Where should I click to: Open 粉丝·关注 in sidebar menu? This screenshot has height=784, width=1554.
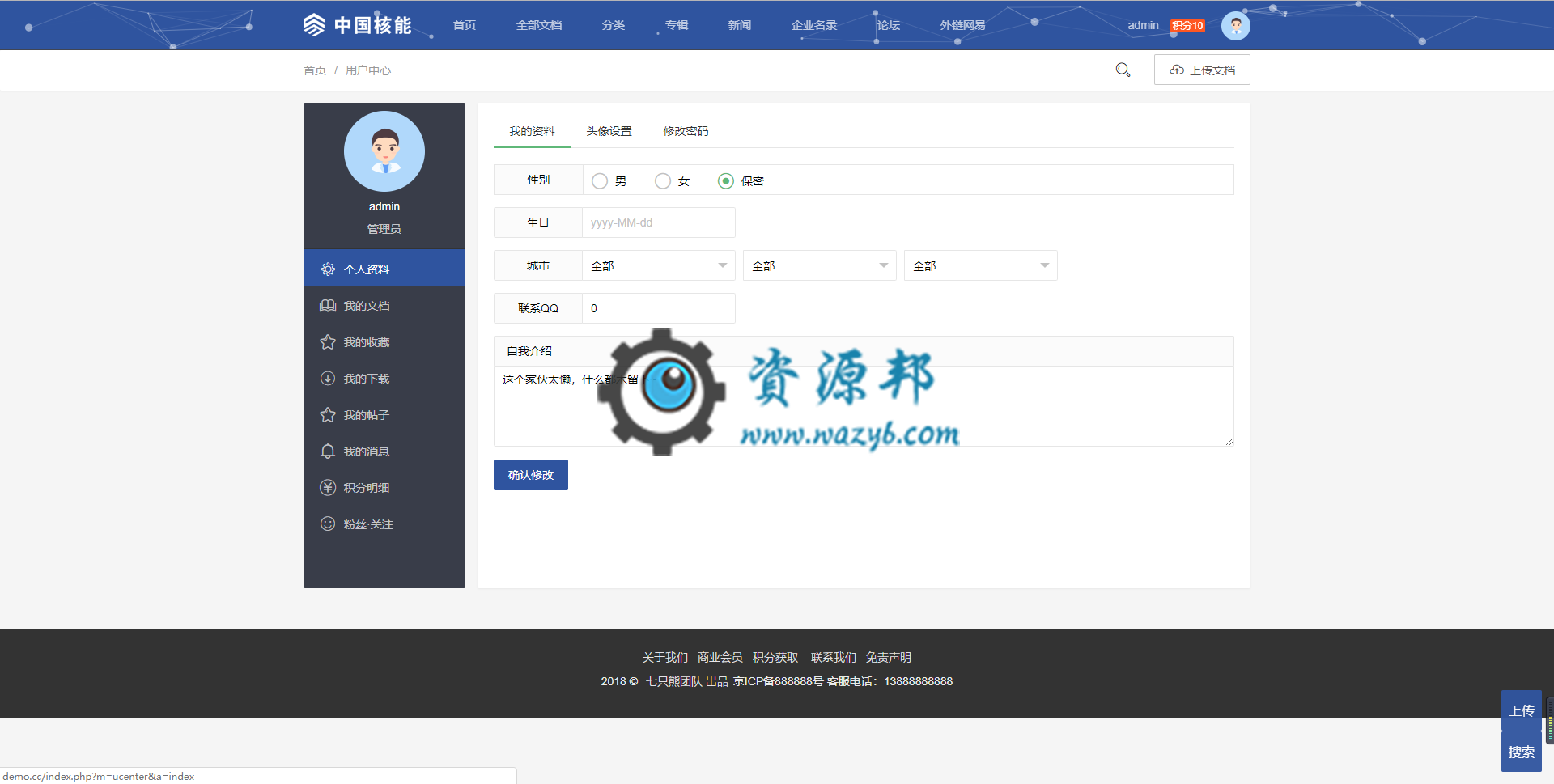click(x=384, y=524)
